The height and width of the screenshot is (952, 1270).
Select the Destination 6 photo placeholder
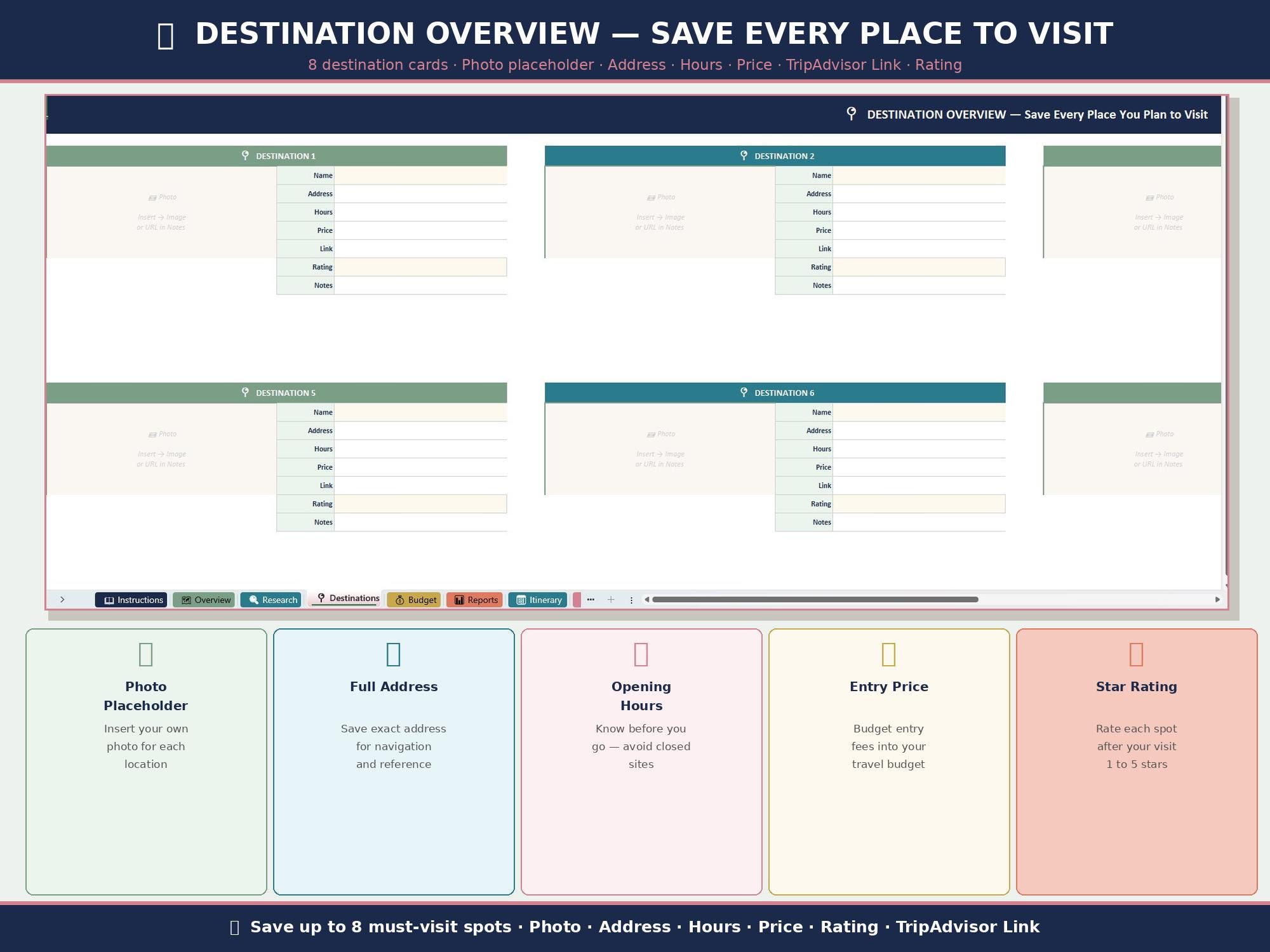[x=660, y=449]
